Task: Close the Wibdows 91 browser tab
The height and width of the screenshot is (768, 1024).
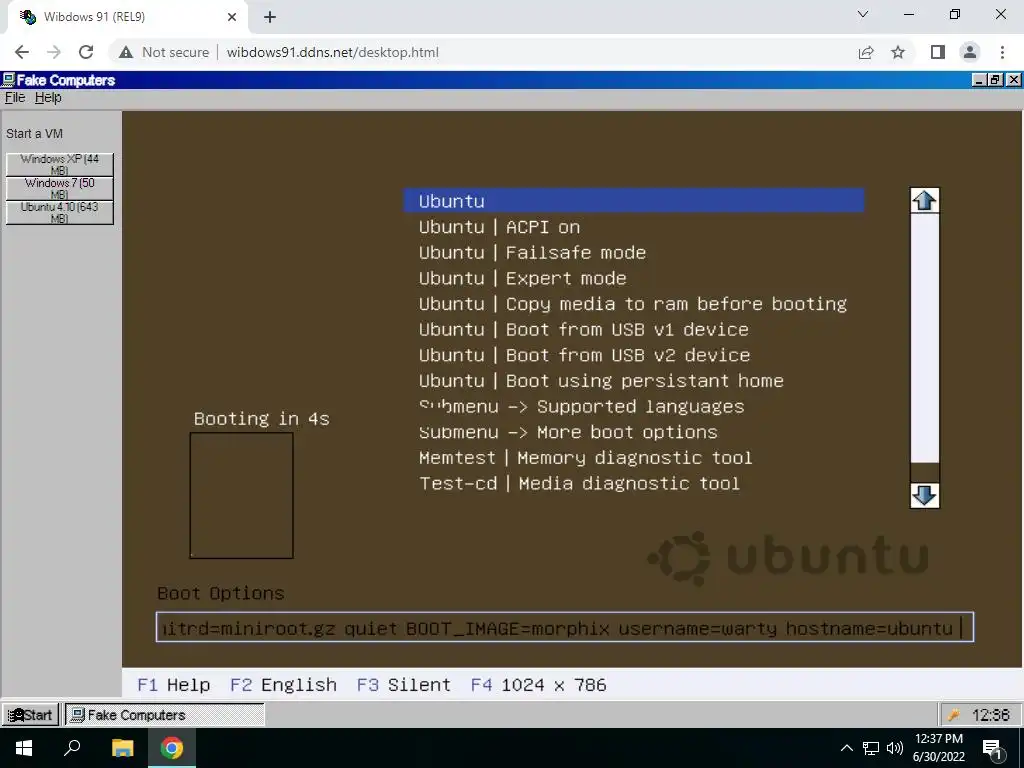Action: coord(232,17)
